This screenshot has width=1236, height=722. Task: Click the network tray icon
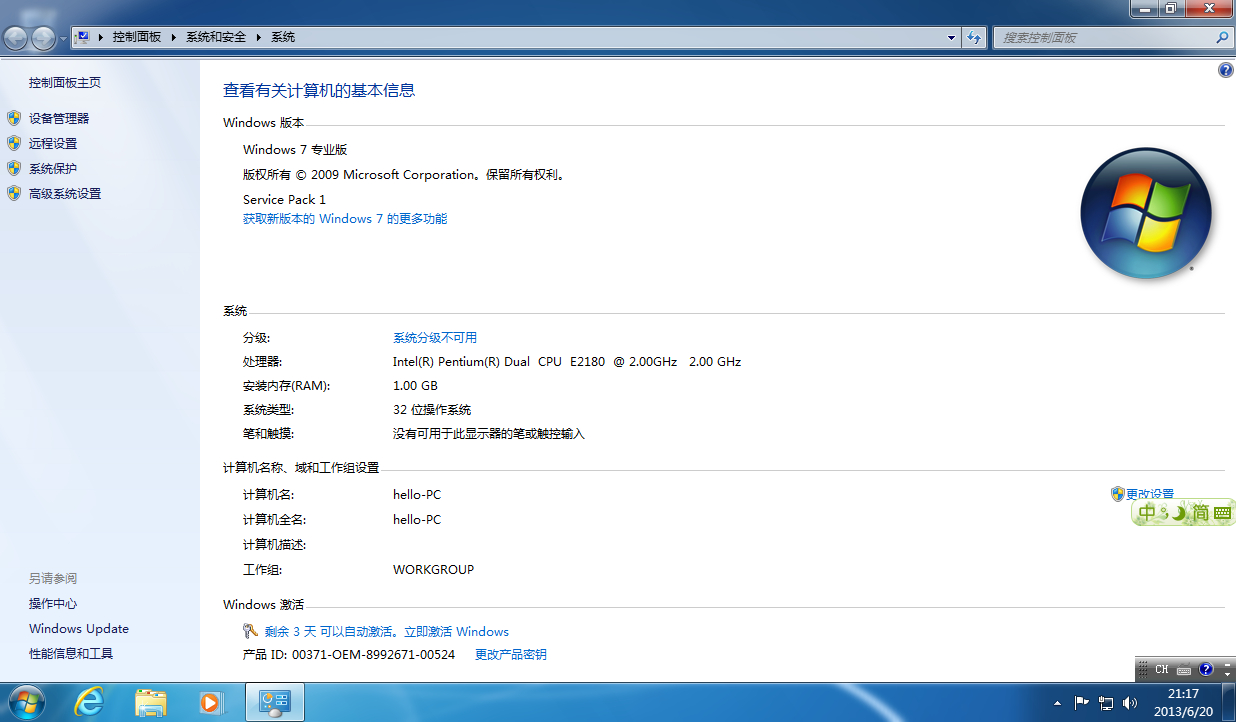(x=1106, y=703)
